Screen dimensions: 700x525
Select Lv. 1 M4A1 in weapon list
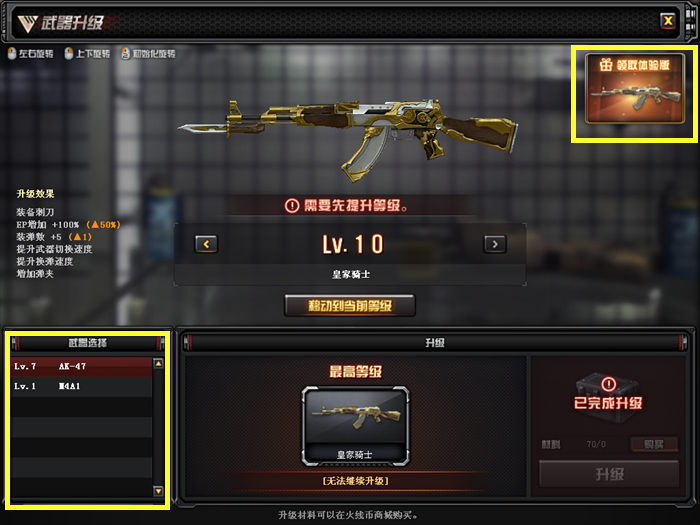pyautogui.click(x=82, y=387)
